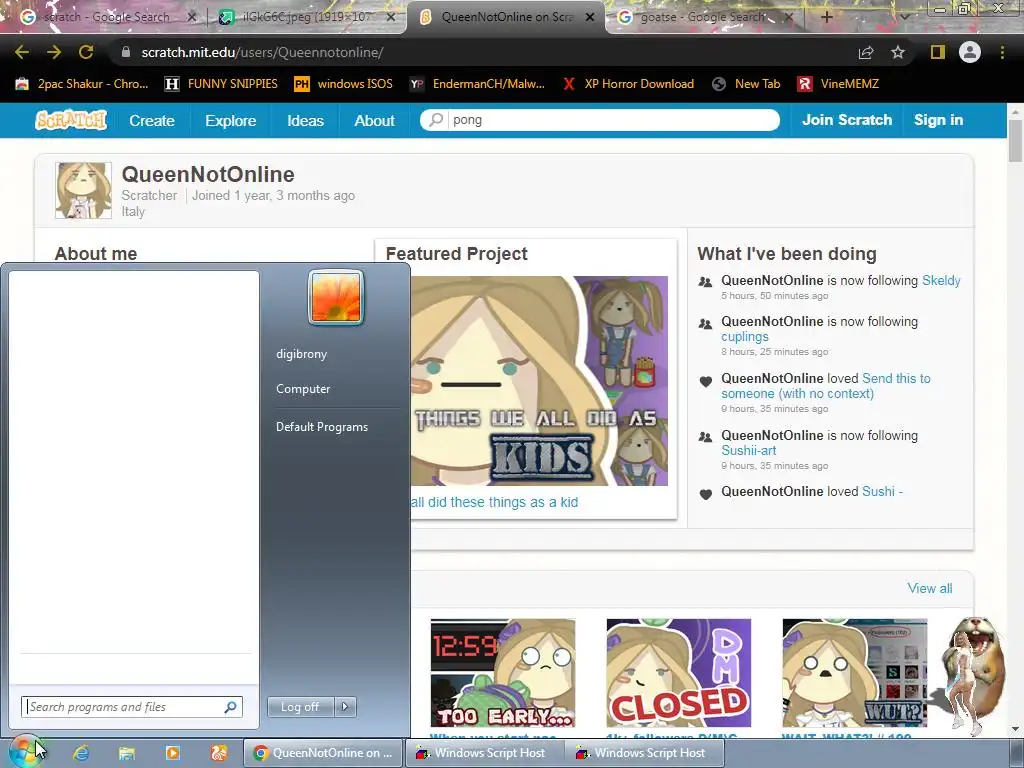Screen dimensions: 1024x768
Task: Open first Windows Script Host taskbar button
Action: (x=483, y=753)
